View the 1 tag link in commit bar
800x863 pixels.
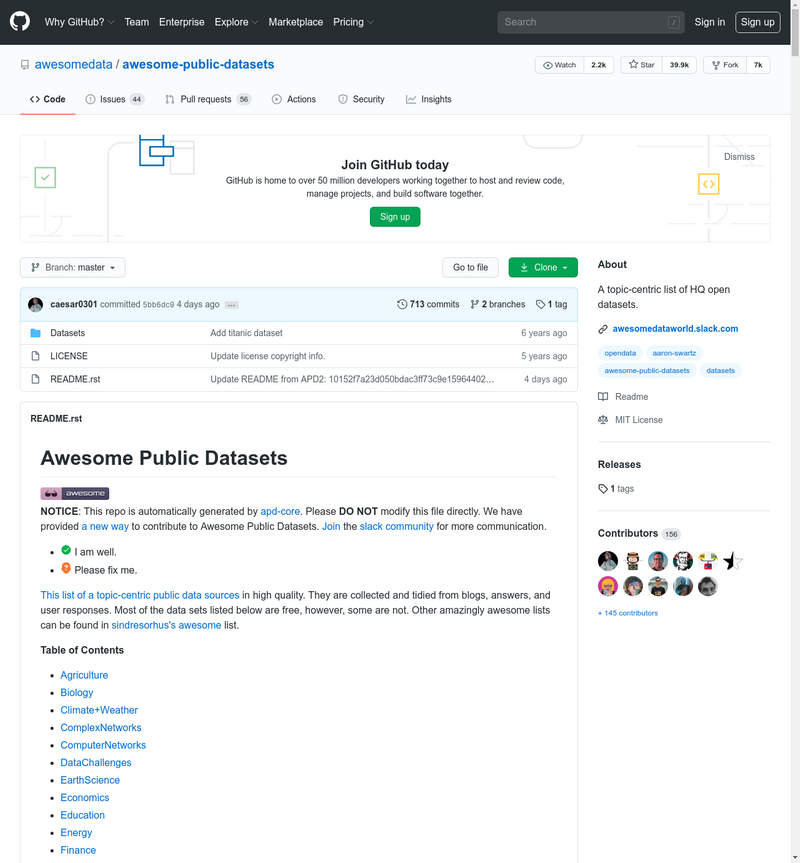[551, 304]
